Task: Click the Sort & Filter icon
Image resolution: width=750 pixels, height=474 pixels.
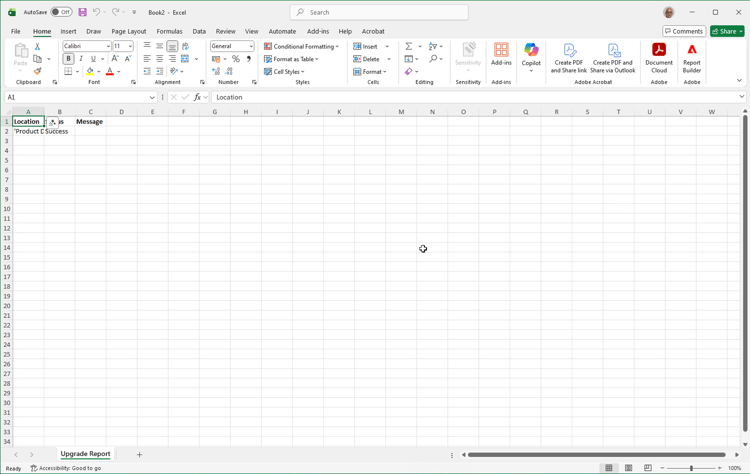Action: click(432, 46)
